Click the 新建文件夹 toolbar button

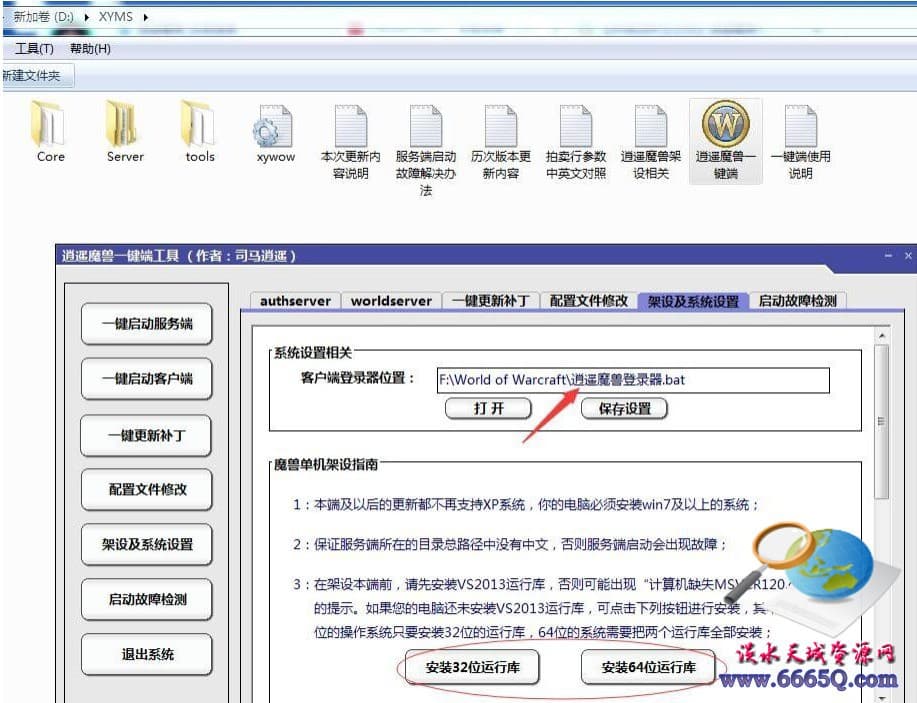coord(37,75)
